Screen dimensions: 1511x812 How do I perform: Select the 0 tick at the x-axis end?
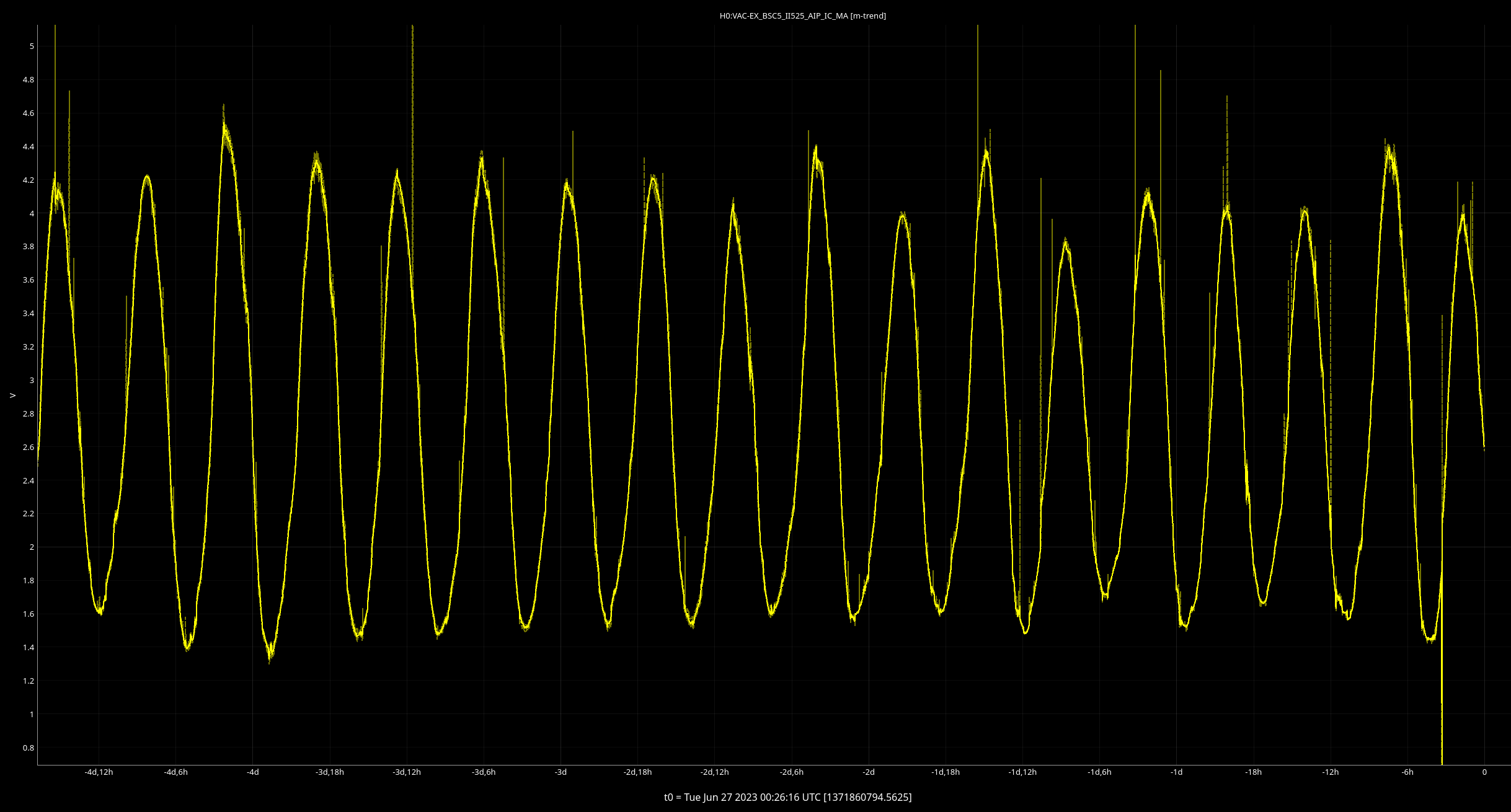coord(1484,772)
